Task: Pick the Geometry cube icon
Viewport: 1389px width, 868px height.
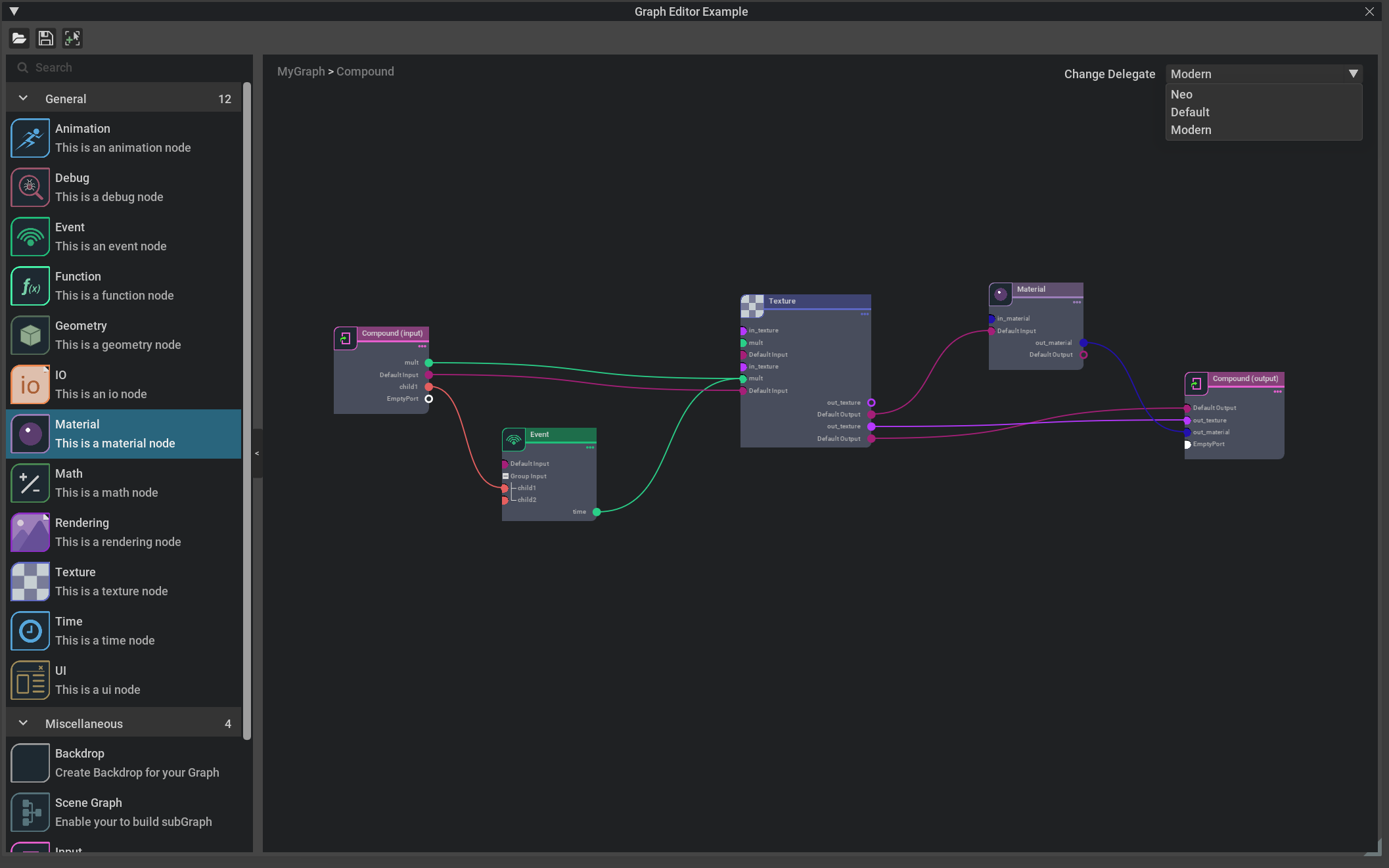Action: [30, 335]
